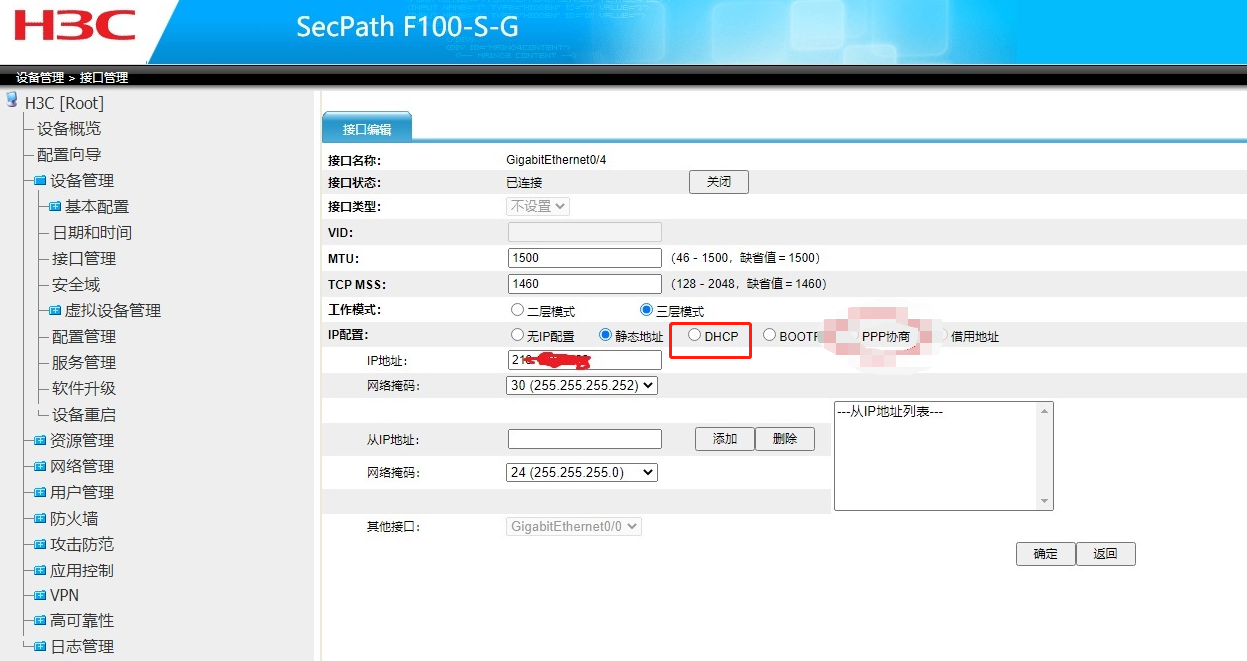Click the H3C Root device icon
This screenshot has width=1247, height=661.
coord(12,101)
